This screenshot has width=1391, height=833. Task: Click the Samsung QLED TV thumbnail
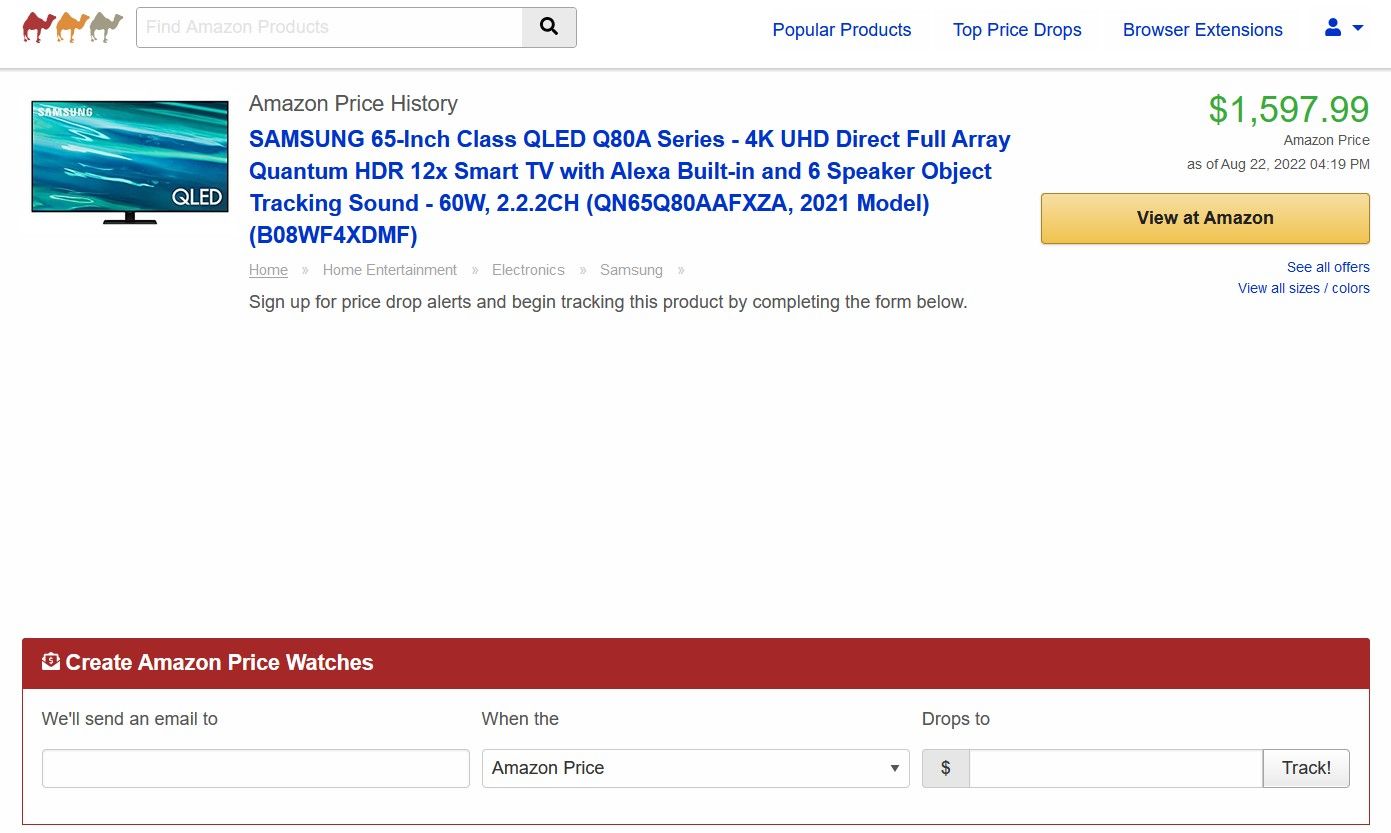pos(130,161)
